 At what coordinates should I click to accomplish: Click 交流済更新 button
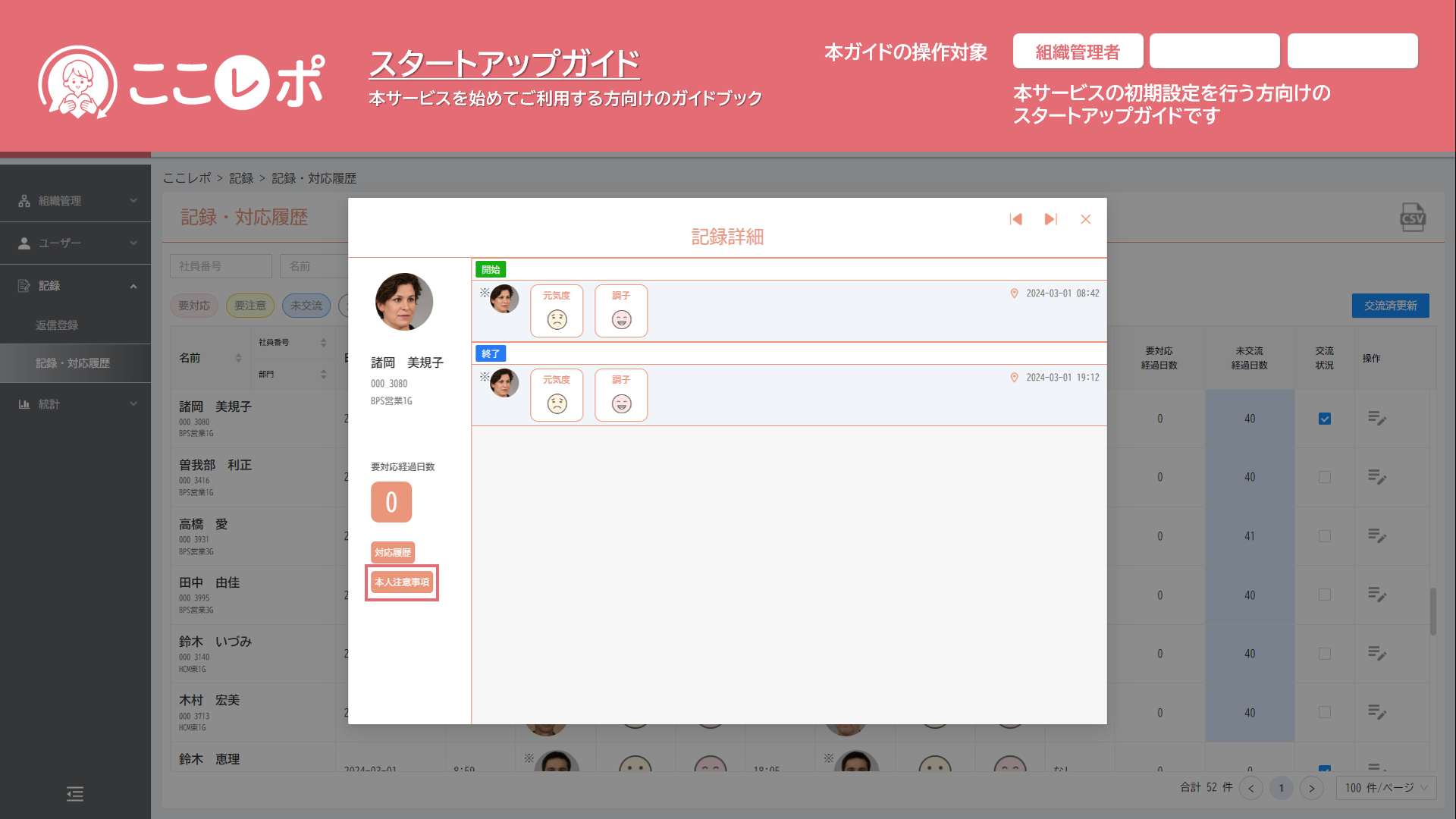[x=1390, y=306]
